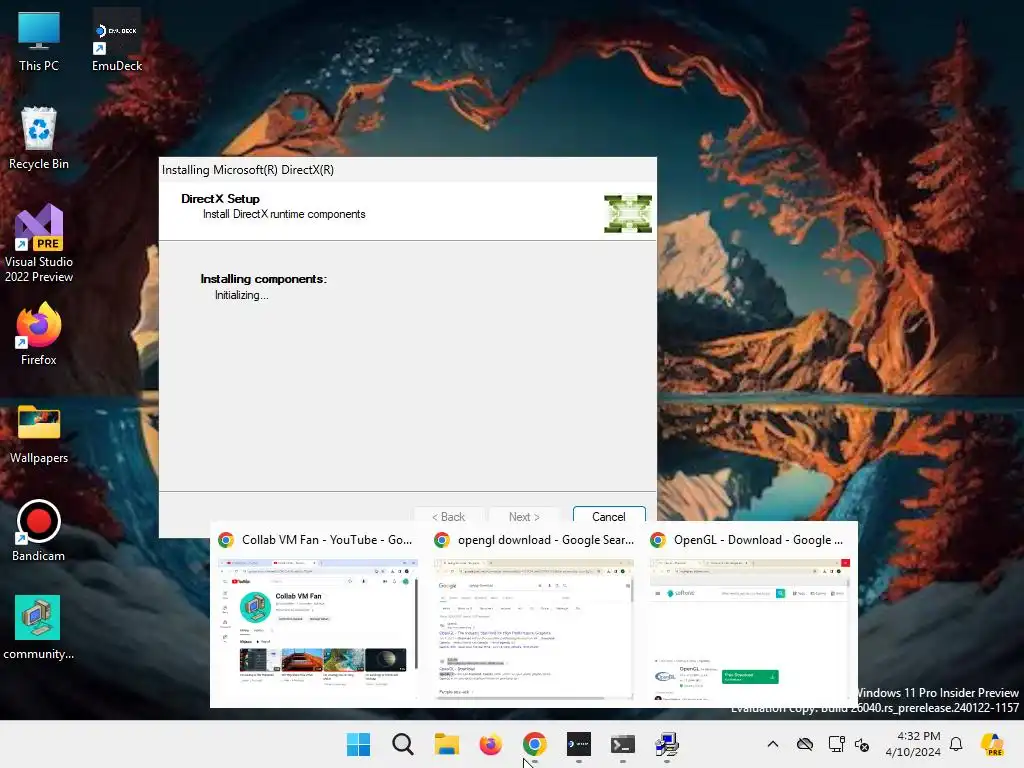Select the Bandicam desktop shortcut
This screenshot has width=1024, height=768.
39,531
